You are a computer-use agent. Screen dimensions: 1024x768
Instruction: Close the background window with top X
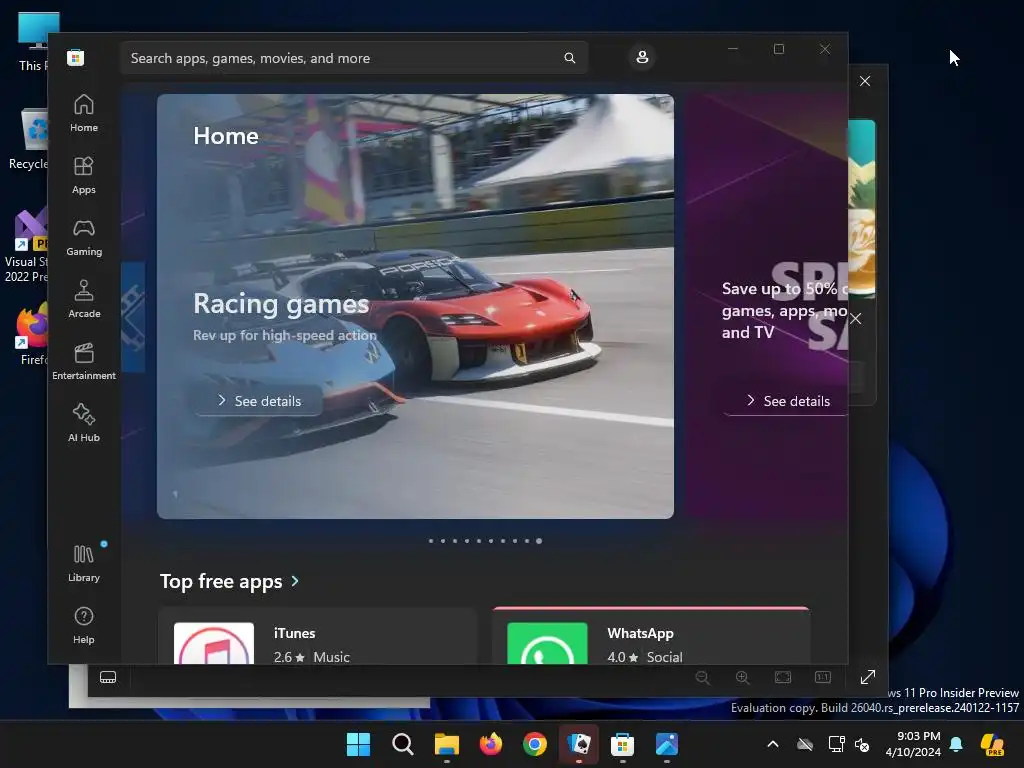click(x=865, y=81)
